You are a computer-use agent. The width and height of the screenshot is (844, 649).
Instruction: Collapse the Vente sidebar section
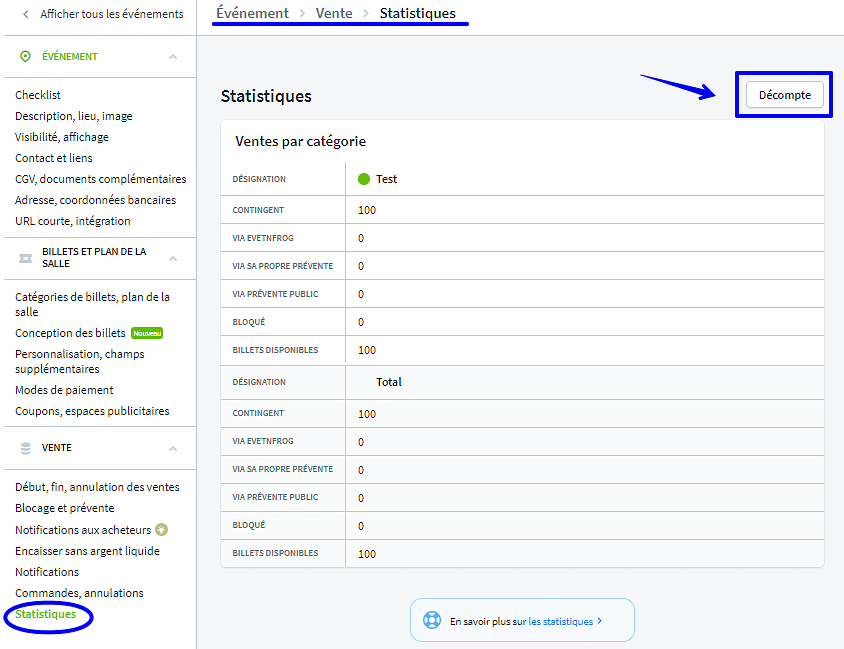point(173,448)
